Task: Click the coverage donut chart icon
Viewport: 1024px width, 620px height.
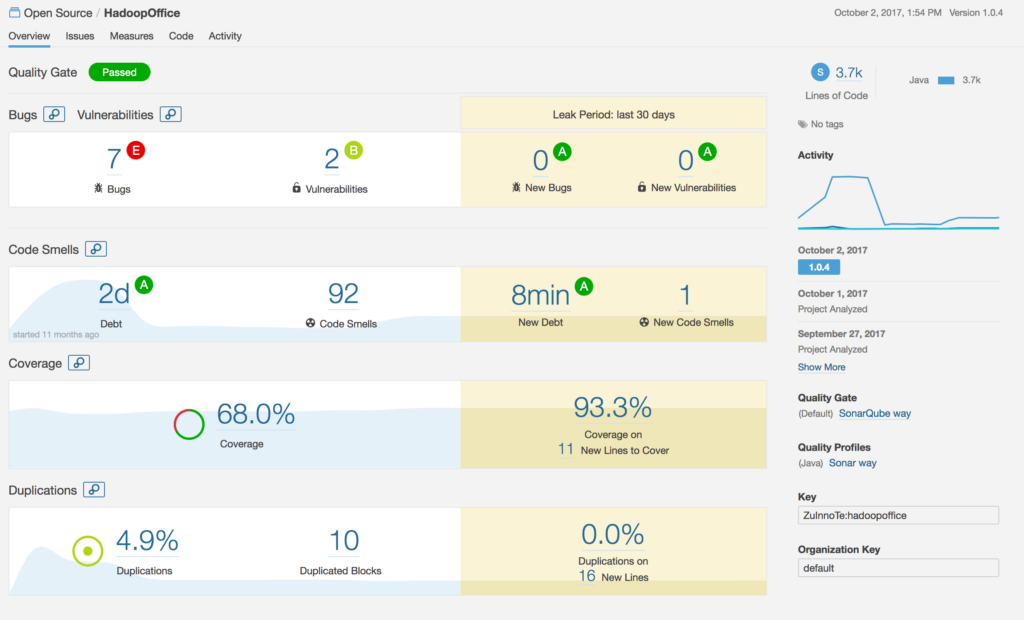Action: (189, 424)
